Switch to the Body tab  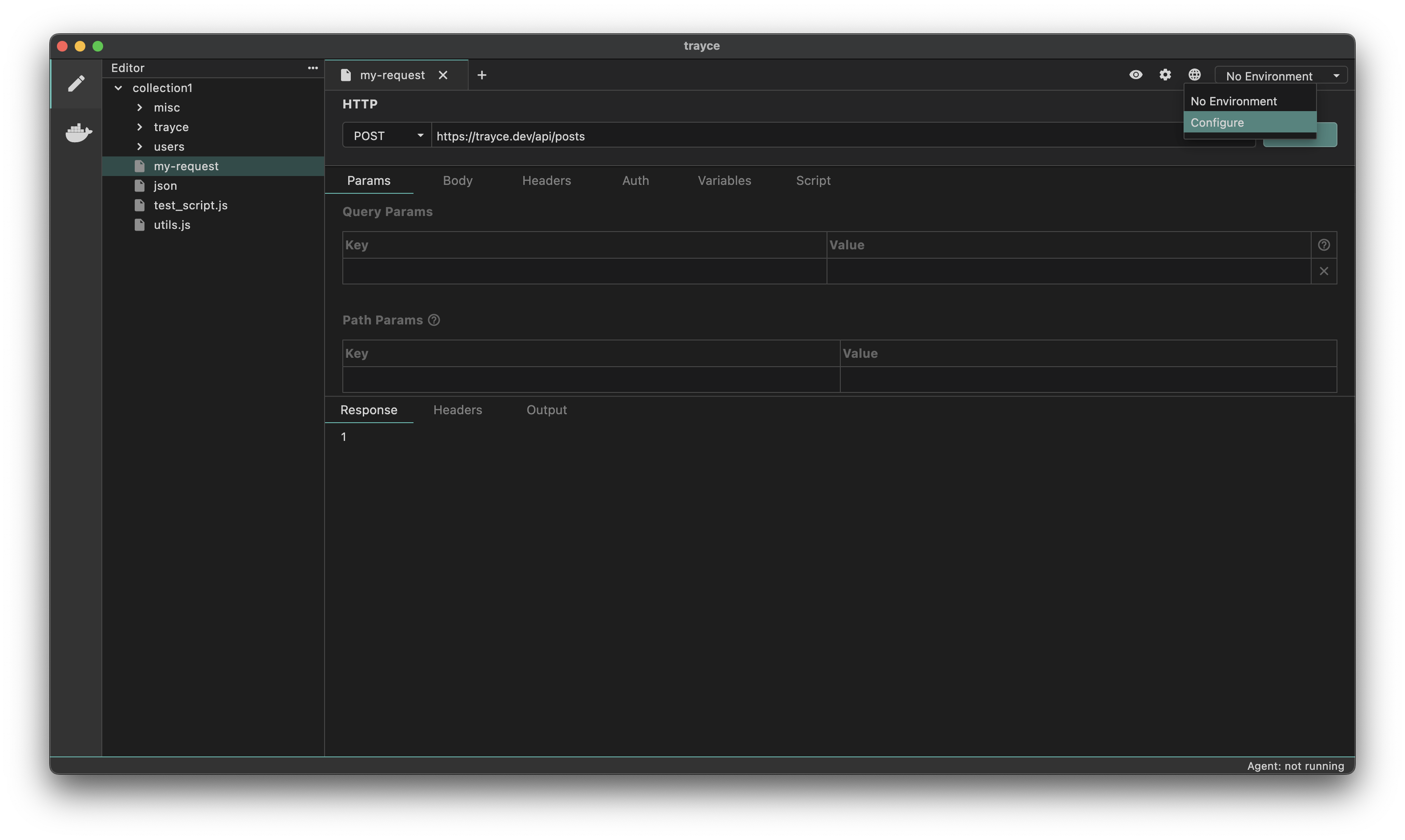(x=458, y=180)
